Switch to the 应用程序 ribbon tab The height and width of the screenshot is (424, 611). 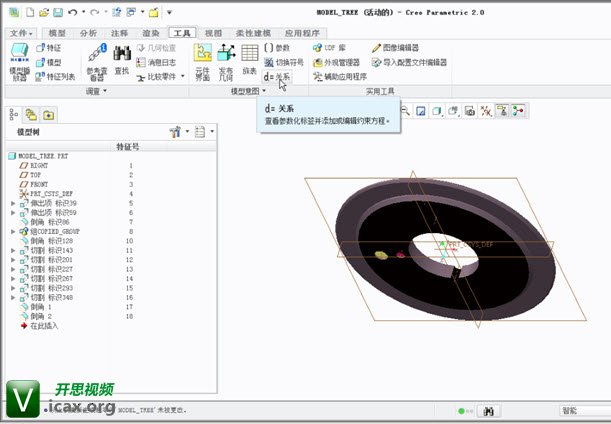302,33
